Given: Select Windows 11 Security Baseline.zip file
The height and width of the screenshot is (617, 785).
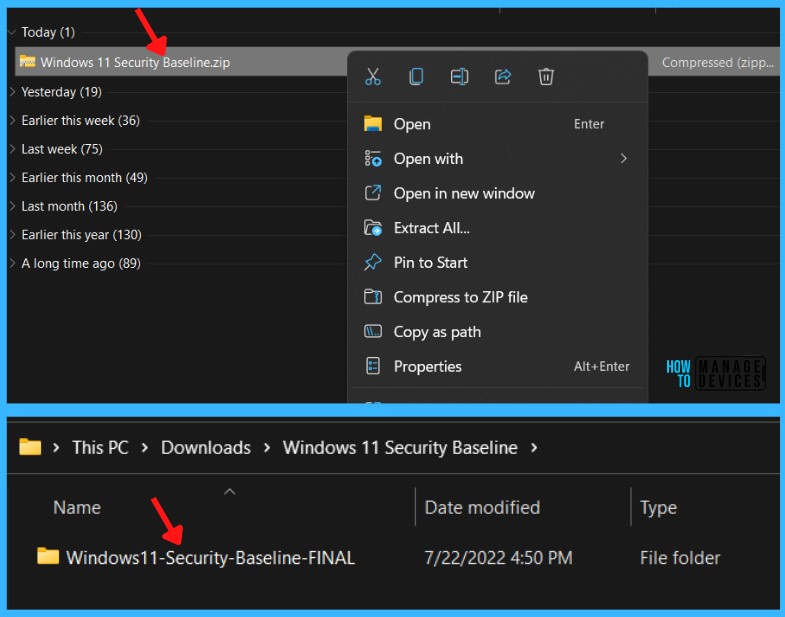Looking at the screenshot, I should (x=135, y=62).
